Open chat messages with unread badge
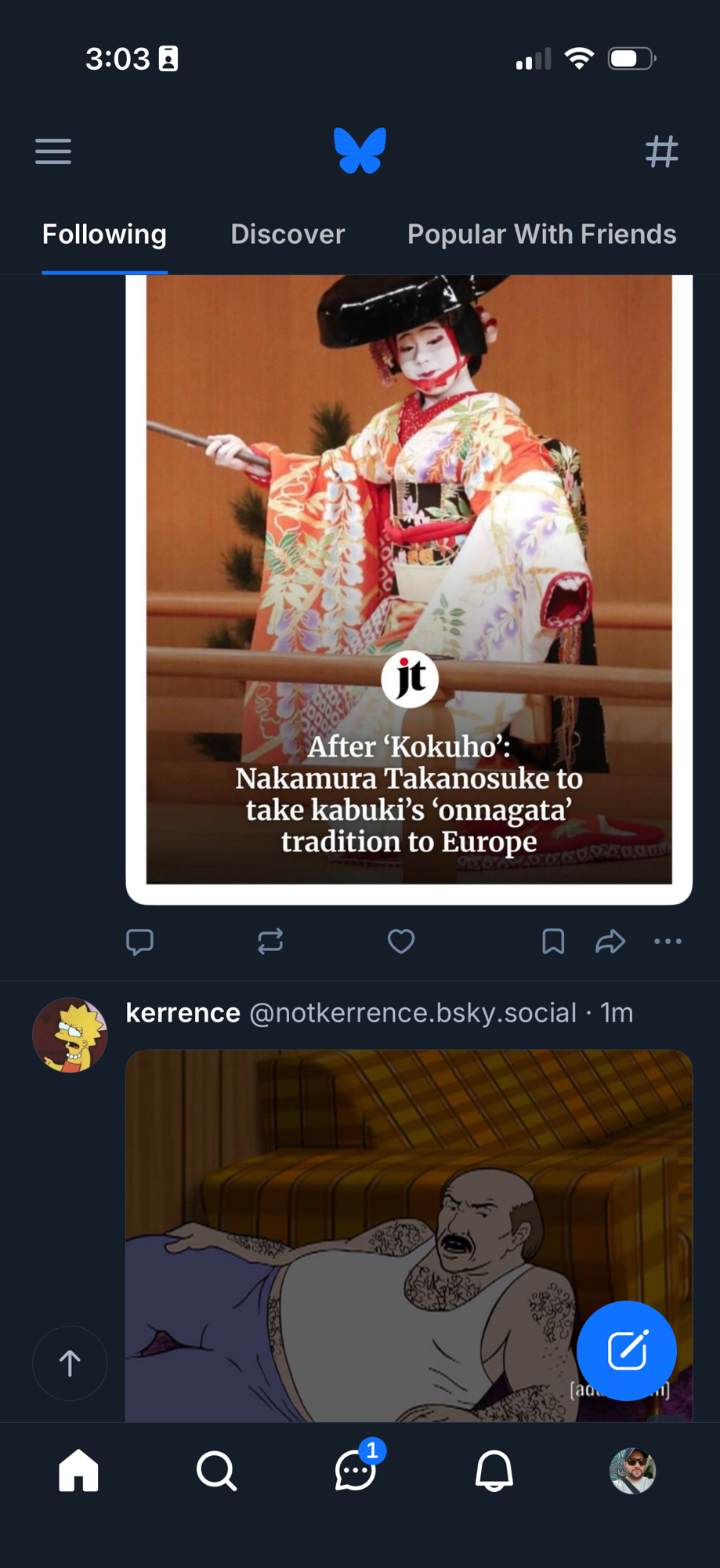720x1568 pixels. 356,1471
